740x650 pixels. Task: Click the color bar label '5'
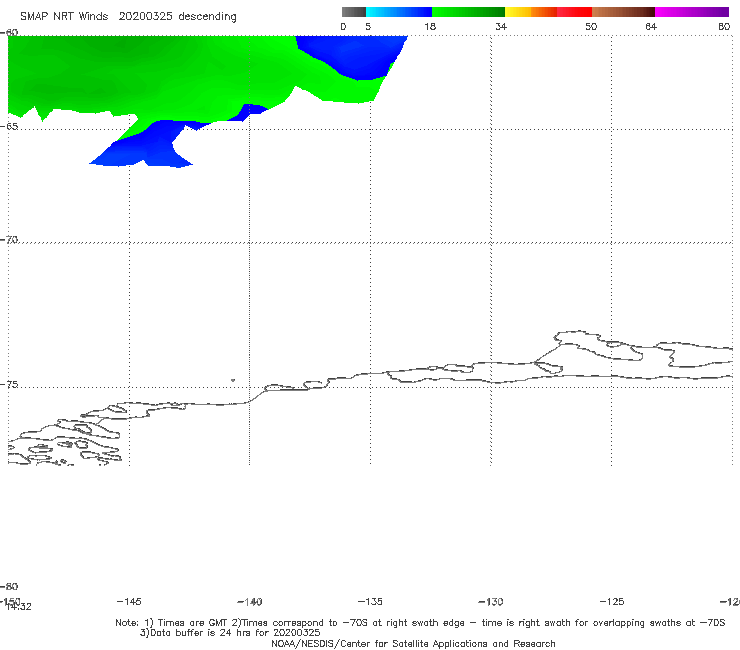pos(368,26)
